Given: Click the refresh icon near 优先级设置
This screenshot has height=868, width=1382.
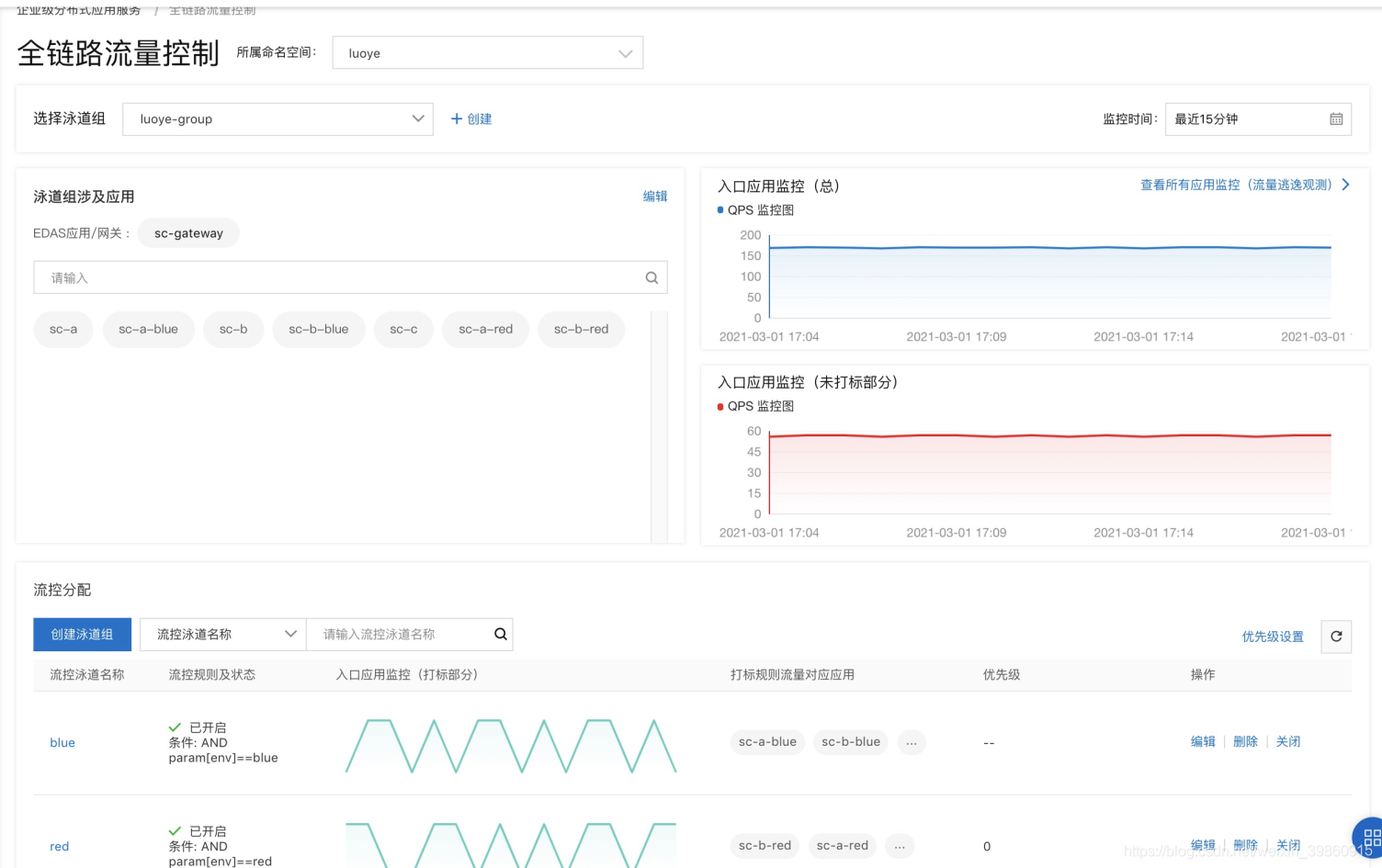Looking at the screenshot, I should [x=1336, y=636].
